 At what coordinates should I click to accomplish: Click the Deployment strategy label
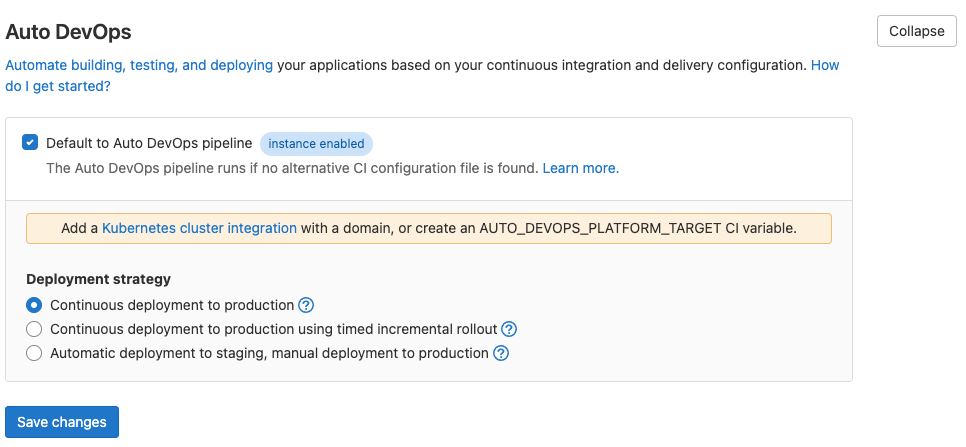coord(99,279)
